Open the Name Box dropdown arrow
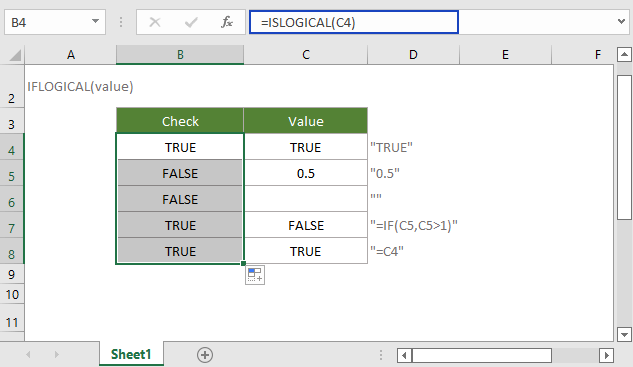Screen dimensions: 633x367 point(95,21)
